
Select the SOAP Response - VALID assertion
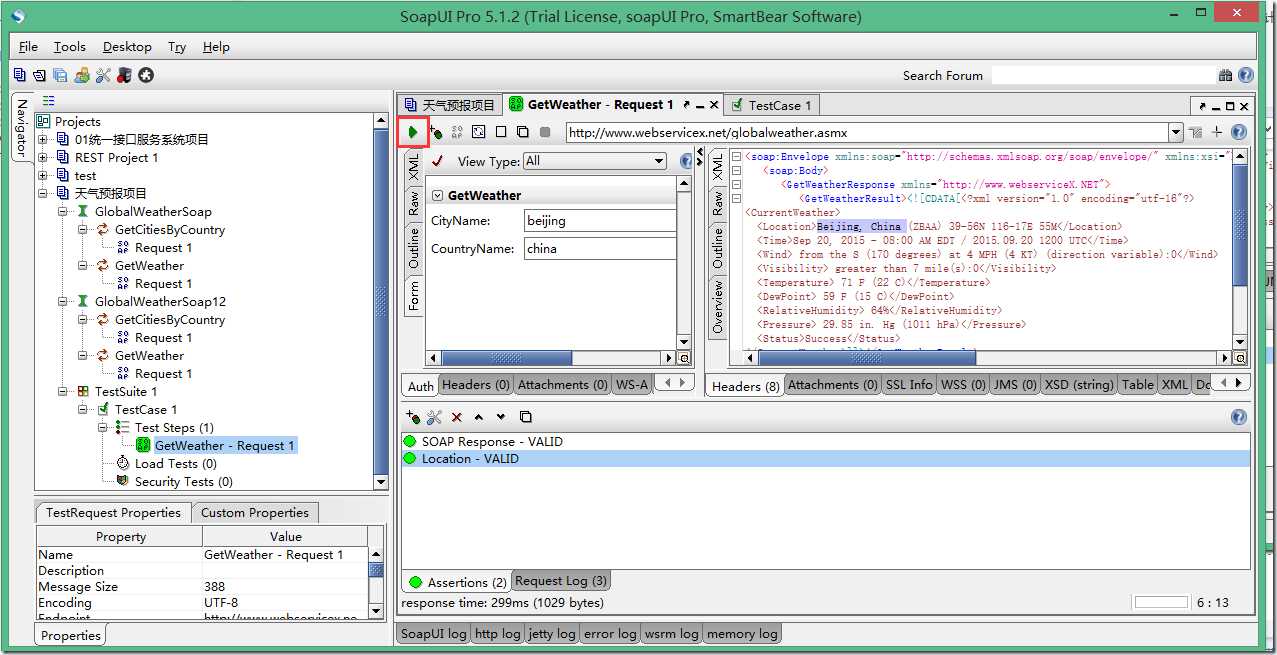[x=826, y=442]
